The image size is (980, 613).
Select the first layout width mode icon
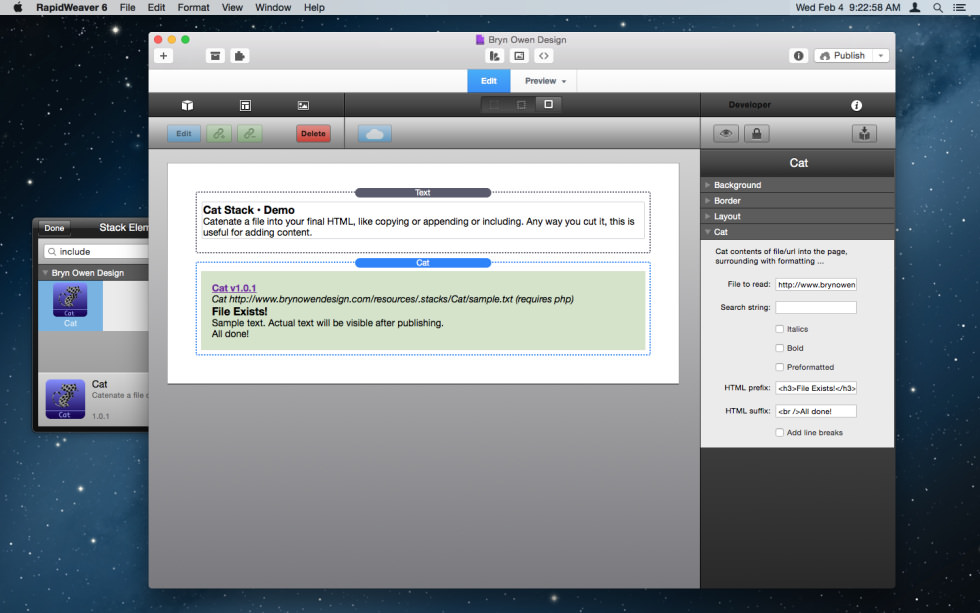pos(494,104)
